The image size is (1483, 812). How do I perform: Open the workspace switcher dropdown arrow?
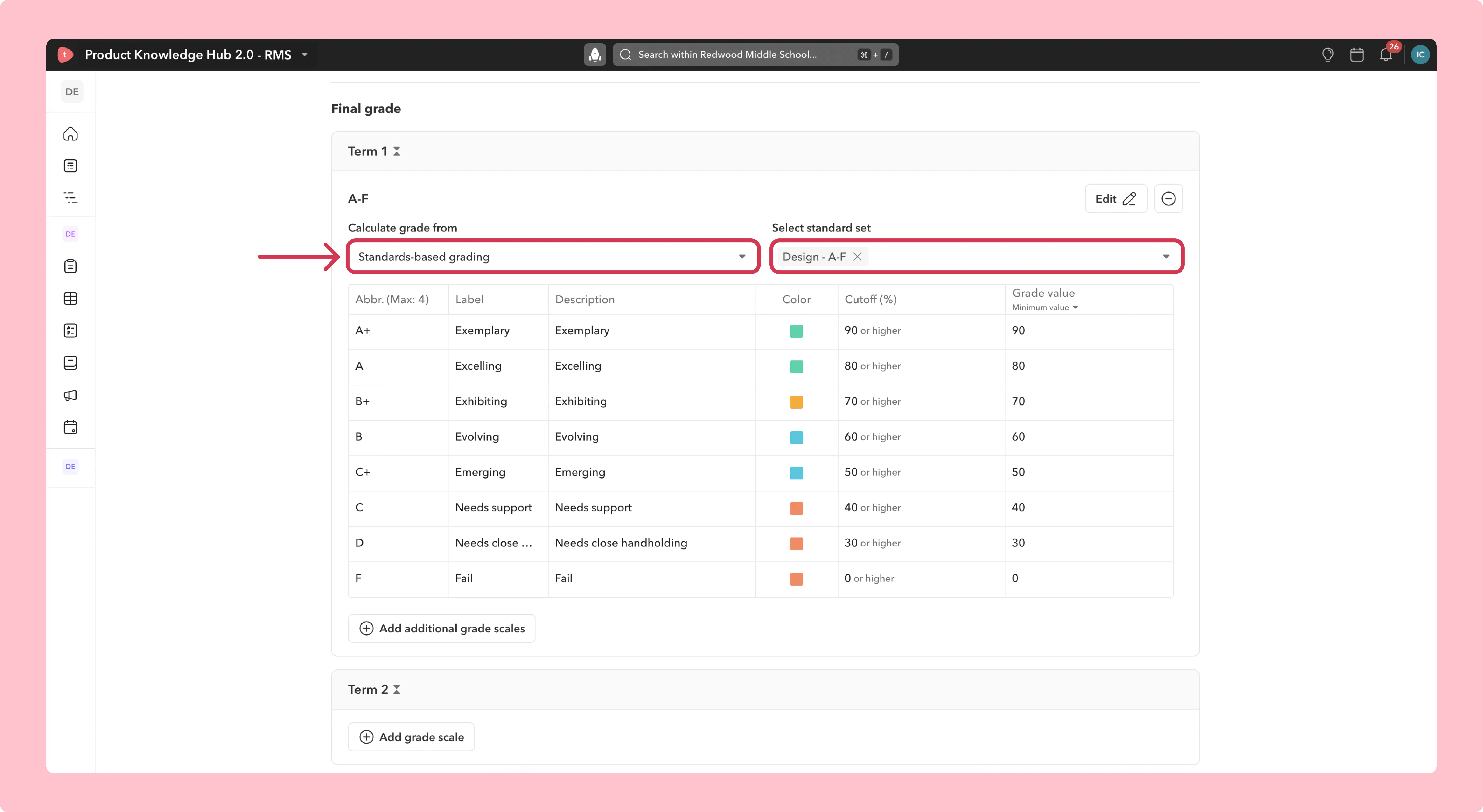305,55
